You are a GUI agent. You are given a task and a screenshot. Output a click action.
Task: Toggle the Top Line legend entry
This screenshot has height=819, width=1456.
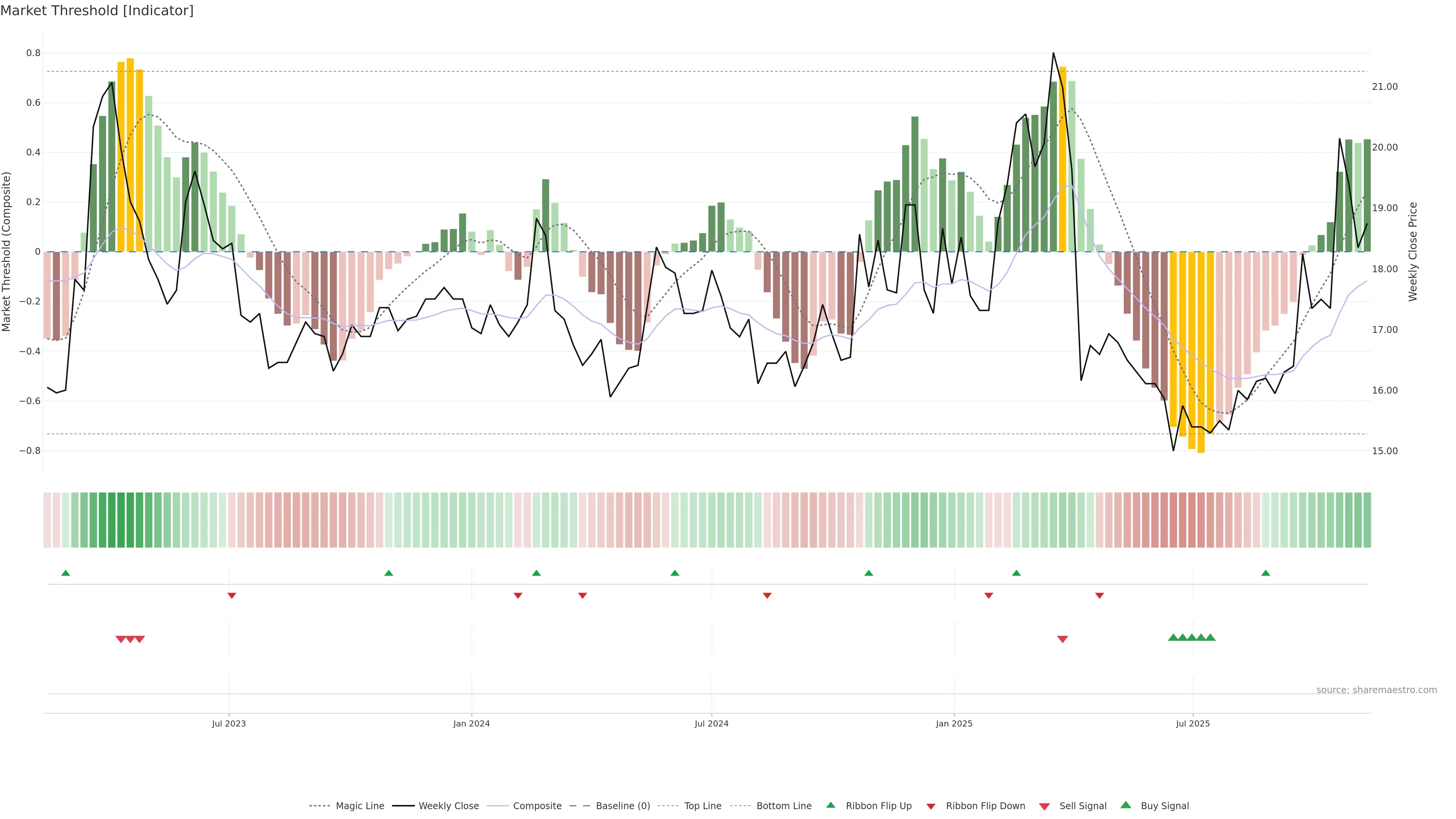pyautogui.click(x=703, y=806)
